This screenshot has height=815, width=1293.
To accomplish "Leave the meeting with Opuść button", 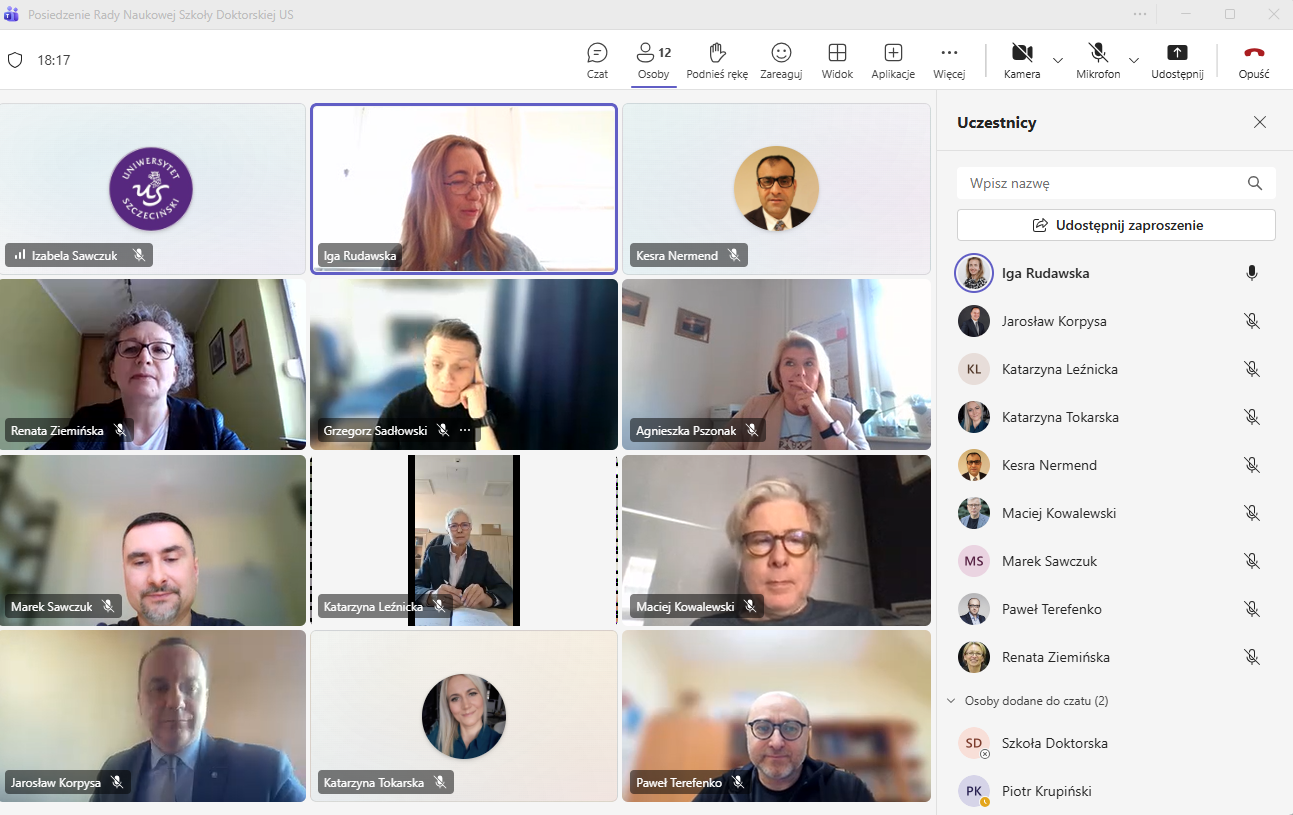I will (x=1254, y=60).
